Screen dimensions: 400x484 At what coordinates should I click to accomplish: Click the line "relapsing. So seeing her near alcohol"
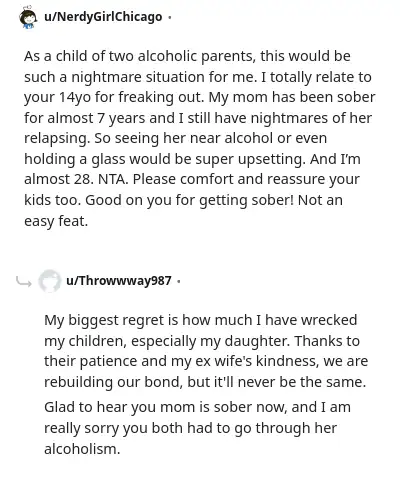[x=175, y=138]
